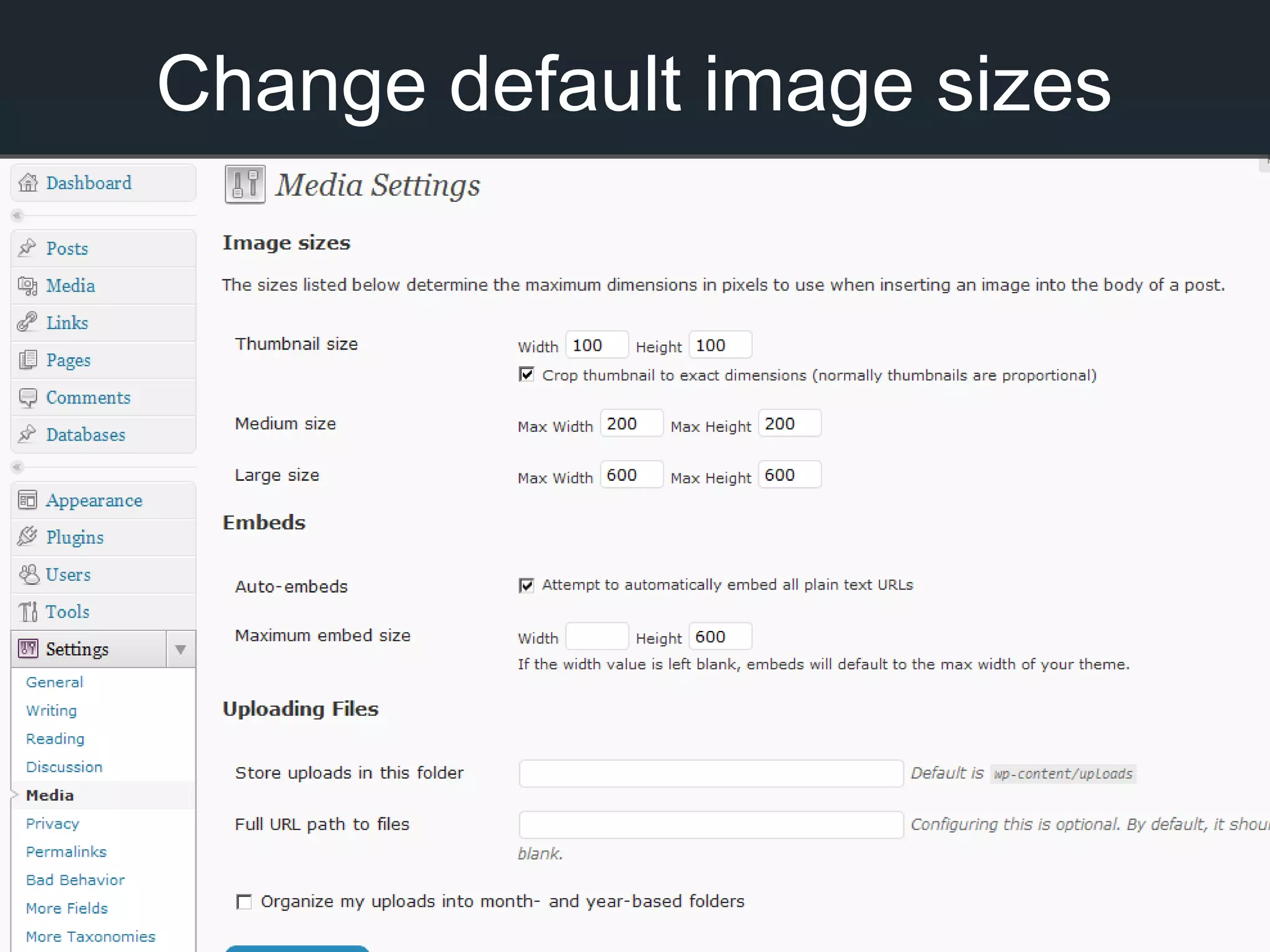Click the Tools wrench icon

29,611
